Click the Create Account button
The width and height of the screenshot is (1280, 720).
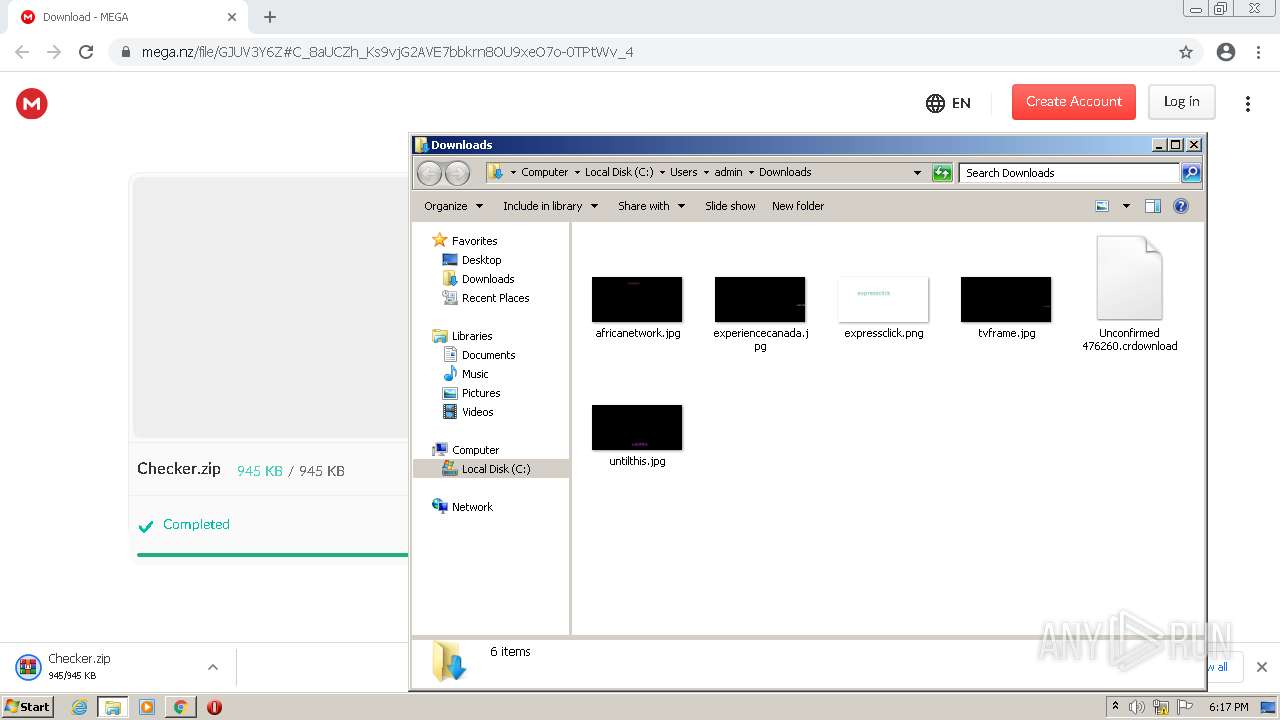pyautogui.click(x=1073, y=102)
